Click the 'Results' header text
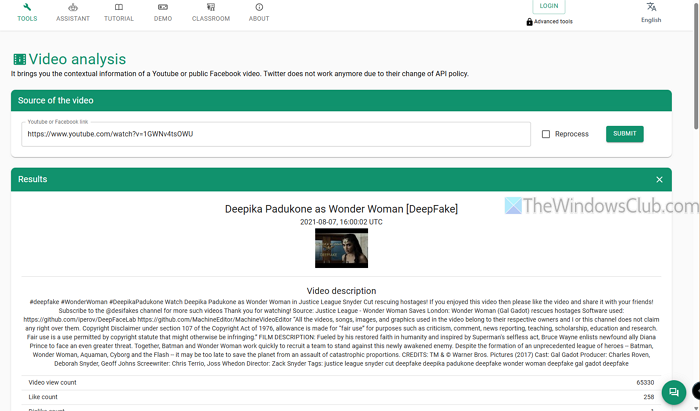Screen dimensions: 700x411 33,179
